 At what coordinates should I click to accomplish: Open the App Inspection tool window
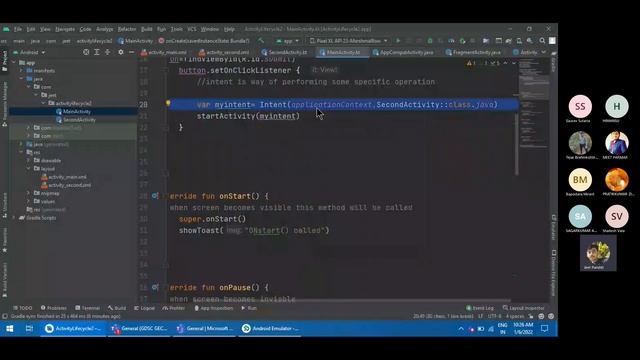pos(213,308)
